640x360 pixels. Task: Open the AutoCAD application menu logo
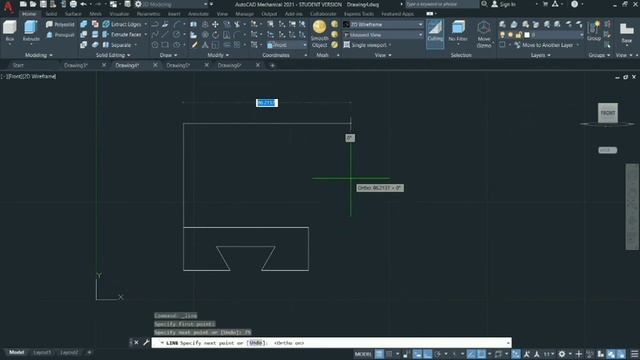[8, 6]
